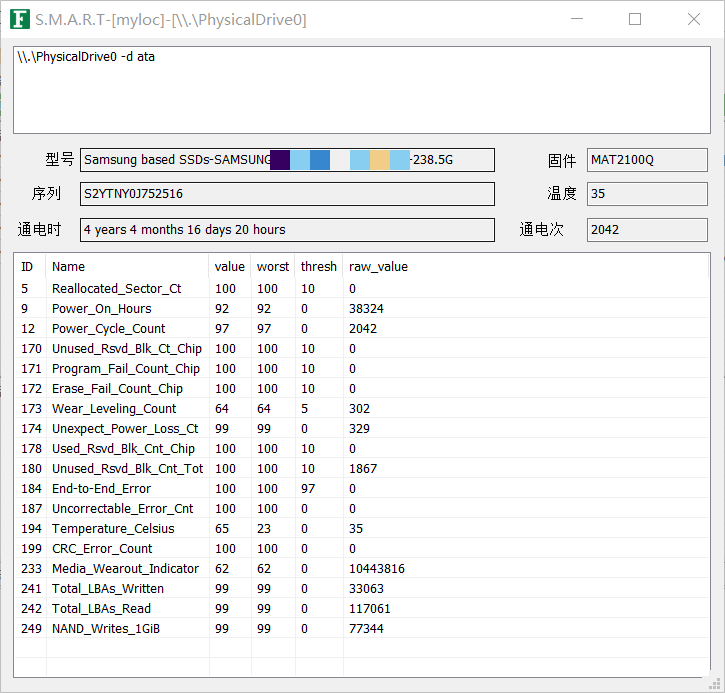Select the Reallocated_Sector_Ct row
The height and width of the screenshot is (693, 725).
coord(117,289)
